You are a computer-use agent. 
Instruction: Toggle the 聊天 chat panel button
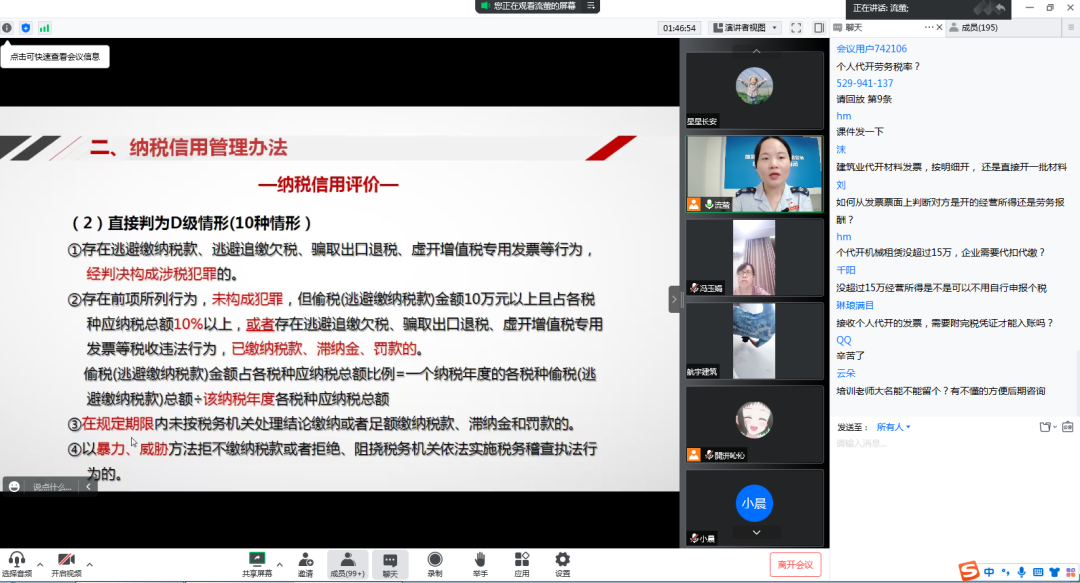390,564
